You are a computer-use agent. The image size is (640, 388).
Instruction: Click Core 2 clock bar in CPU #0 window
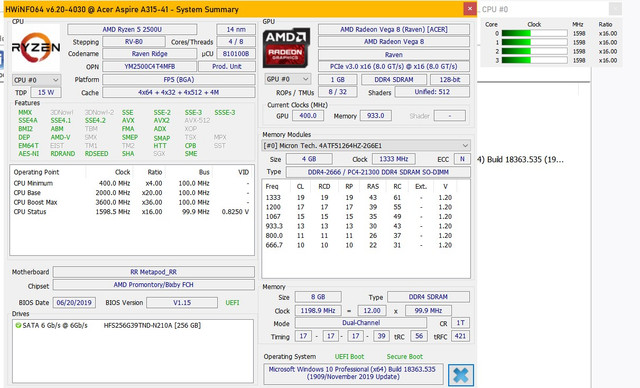click(534, 51)
